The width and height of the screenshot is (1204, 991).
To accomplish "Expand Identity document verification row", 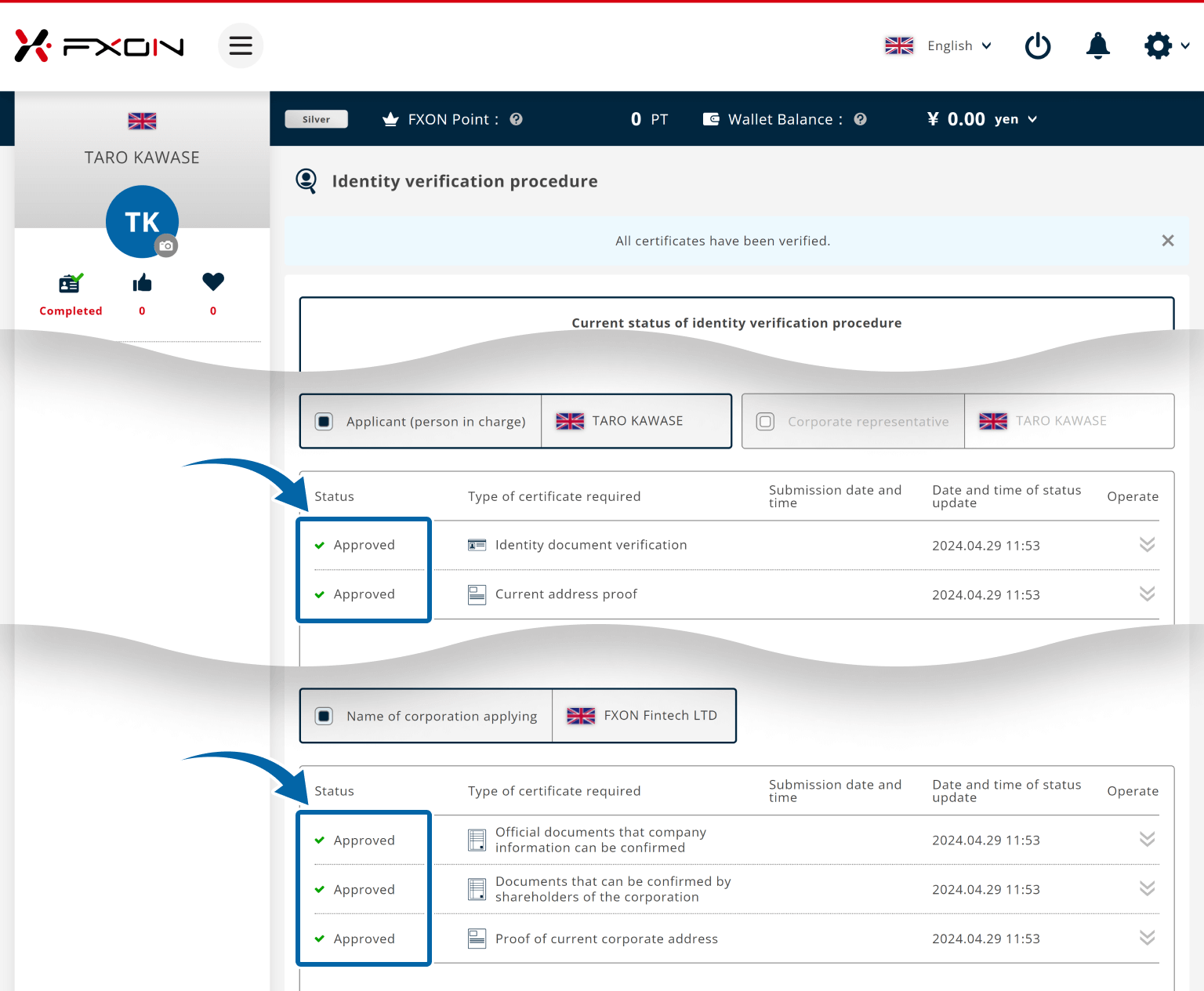I will (1147, 545).
